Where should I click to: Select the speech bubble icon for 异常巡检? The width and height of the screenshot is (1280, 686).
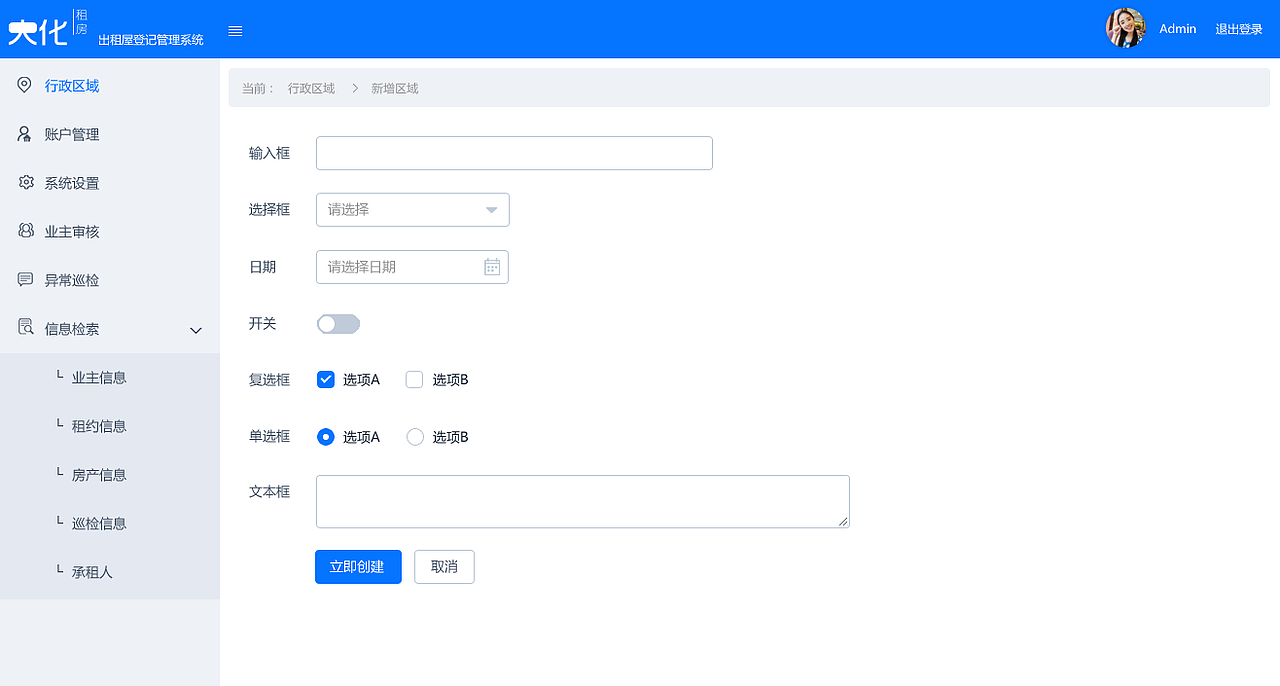[24, 279]
